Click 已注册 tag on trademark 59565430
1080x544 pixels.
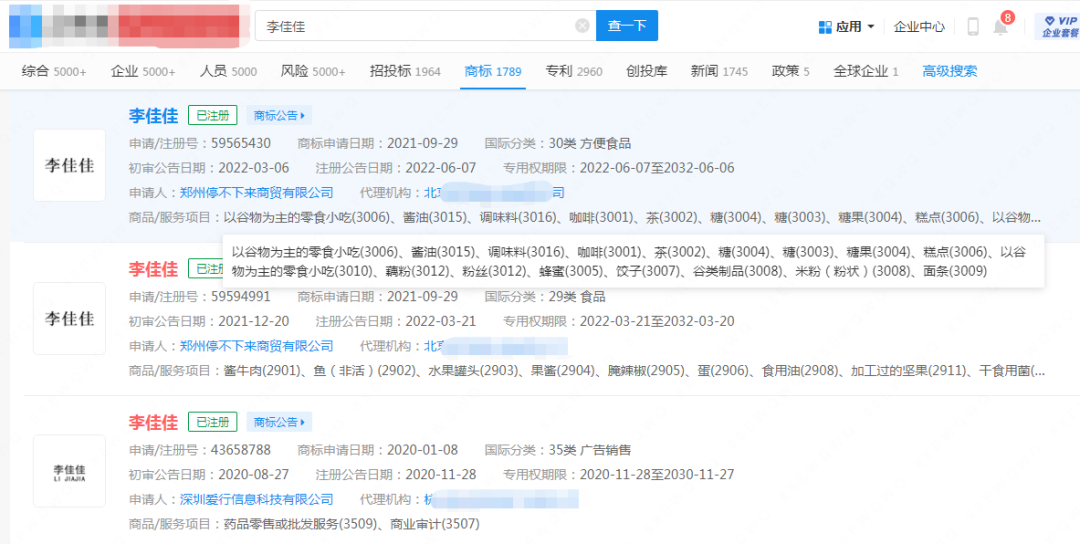tap(213, 115)
